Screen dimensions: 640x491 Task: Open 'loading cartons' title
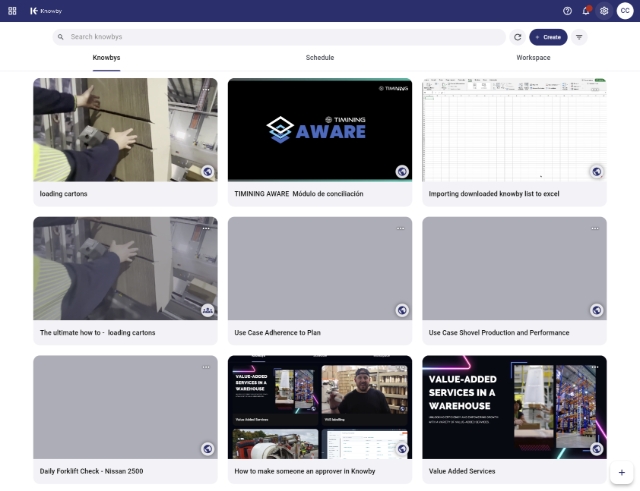[63, 194]
